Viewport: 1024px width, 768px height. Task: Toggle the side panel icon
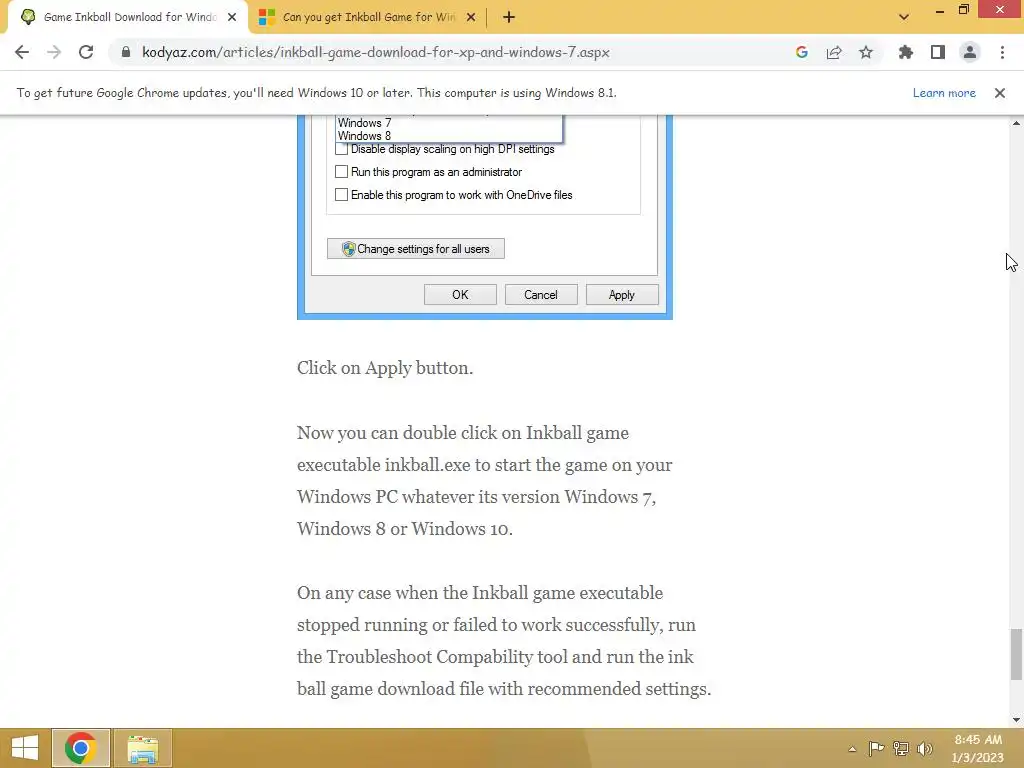click(938, 52)
